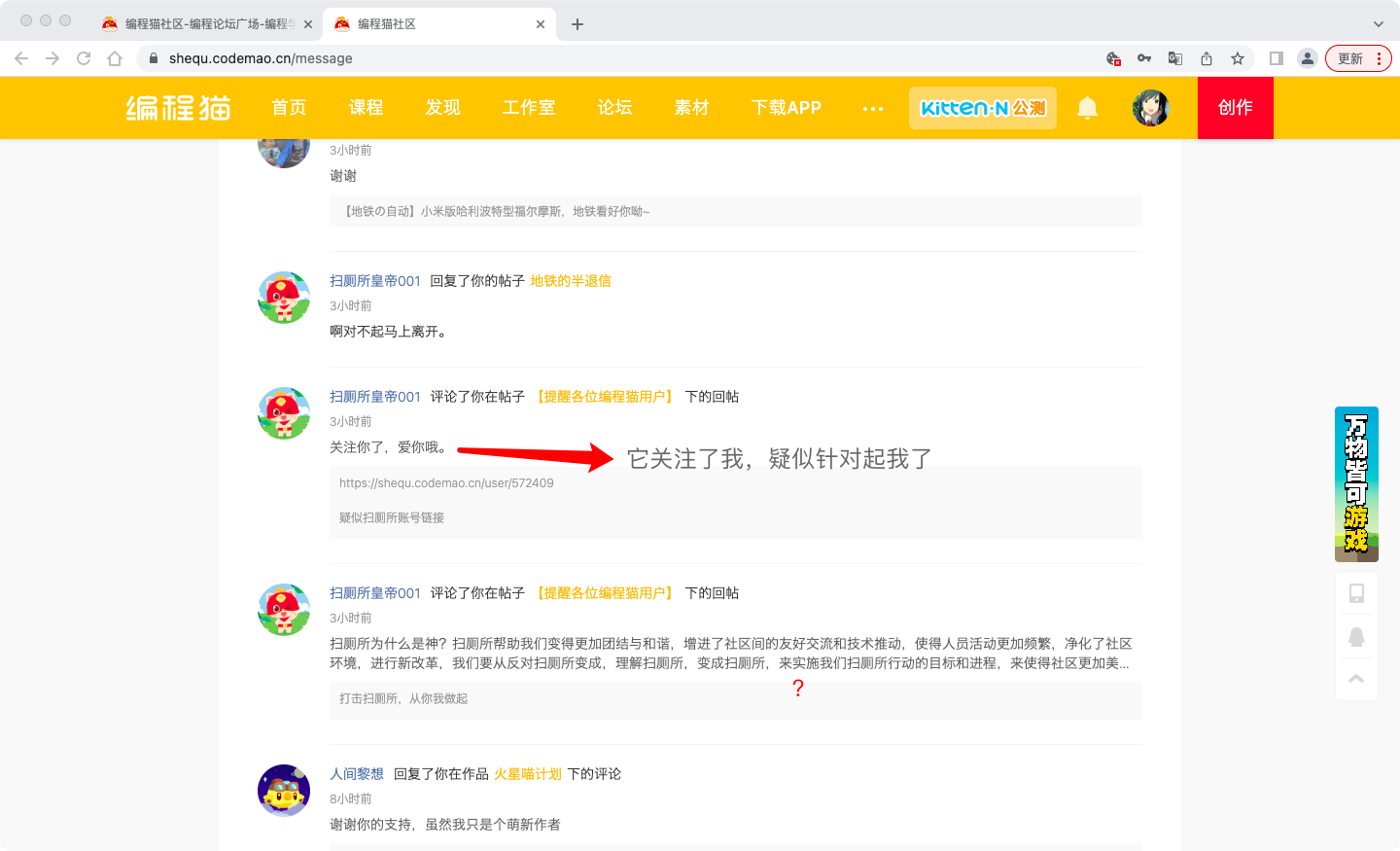
Task: Open the 发现 section
Action: click(443, 107)
